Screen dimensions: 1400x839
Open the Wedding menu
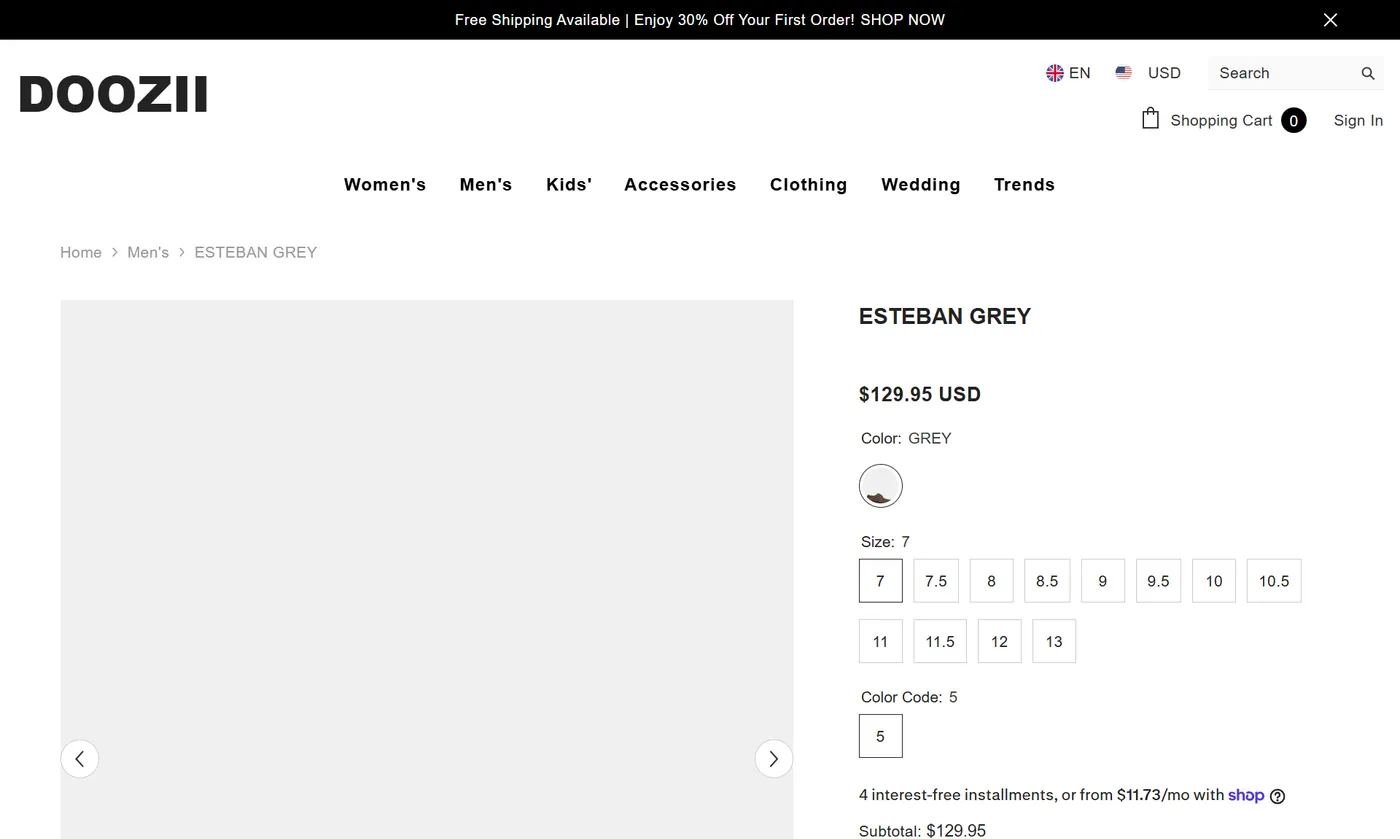(x=921, y=185)
